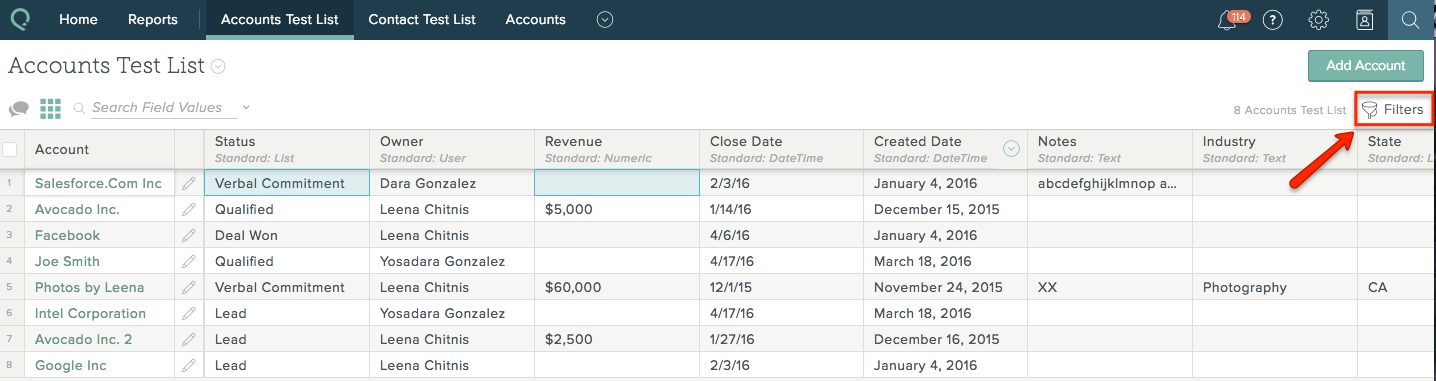Switch to the Contact Test List tab
Image resolution: width=1436 pixels, height=381 pixels.
tap(422, 20)
